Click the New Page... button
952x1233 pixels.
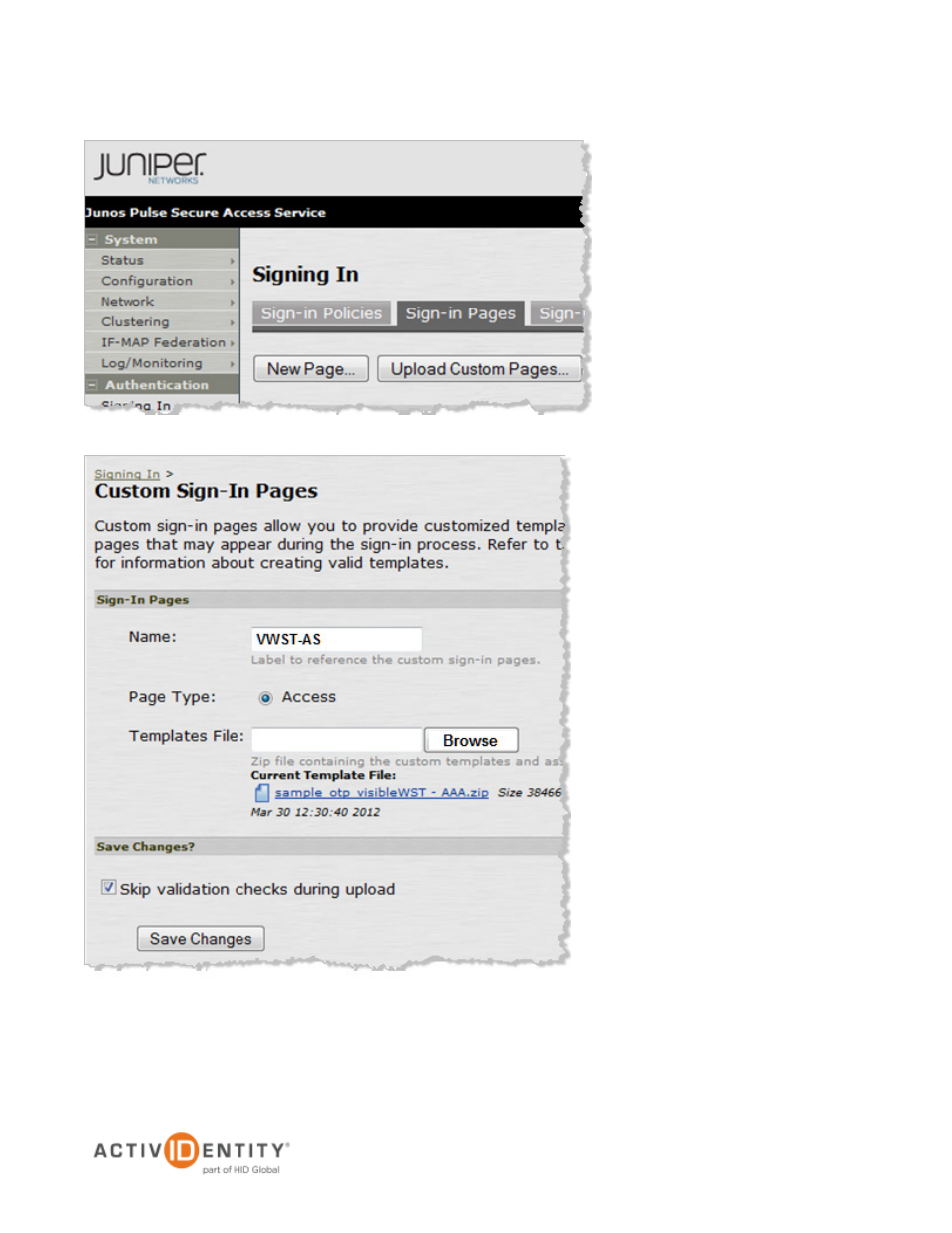[x=311, y=369]
